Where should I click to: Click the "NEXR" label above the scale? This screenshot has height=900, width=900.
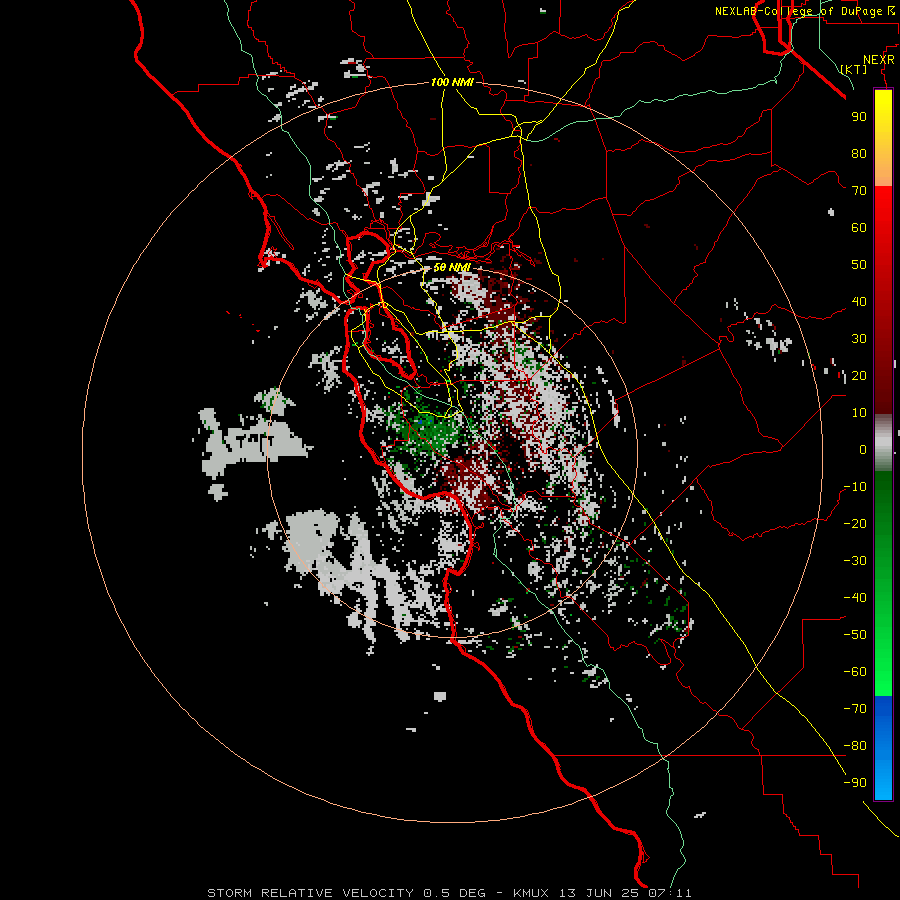[879, 60]
